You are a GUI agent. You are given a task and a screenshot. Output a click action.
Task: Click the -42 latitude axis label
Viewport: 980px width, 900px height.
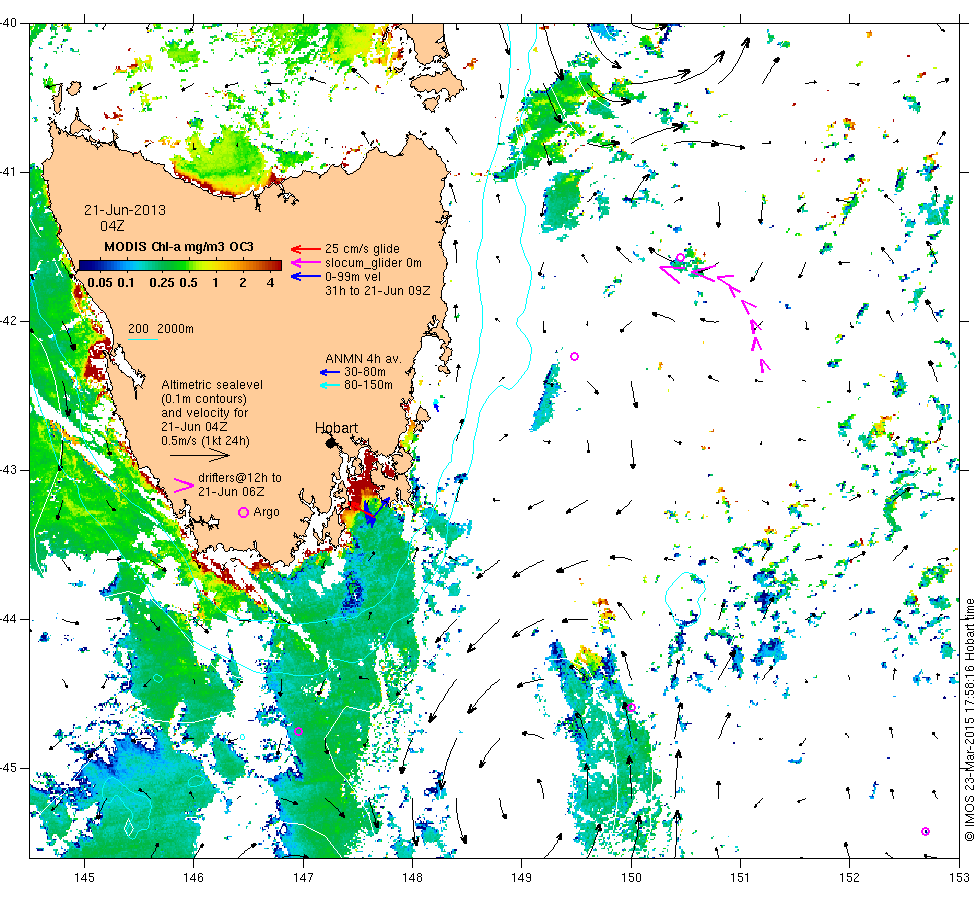coord(9,321)
